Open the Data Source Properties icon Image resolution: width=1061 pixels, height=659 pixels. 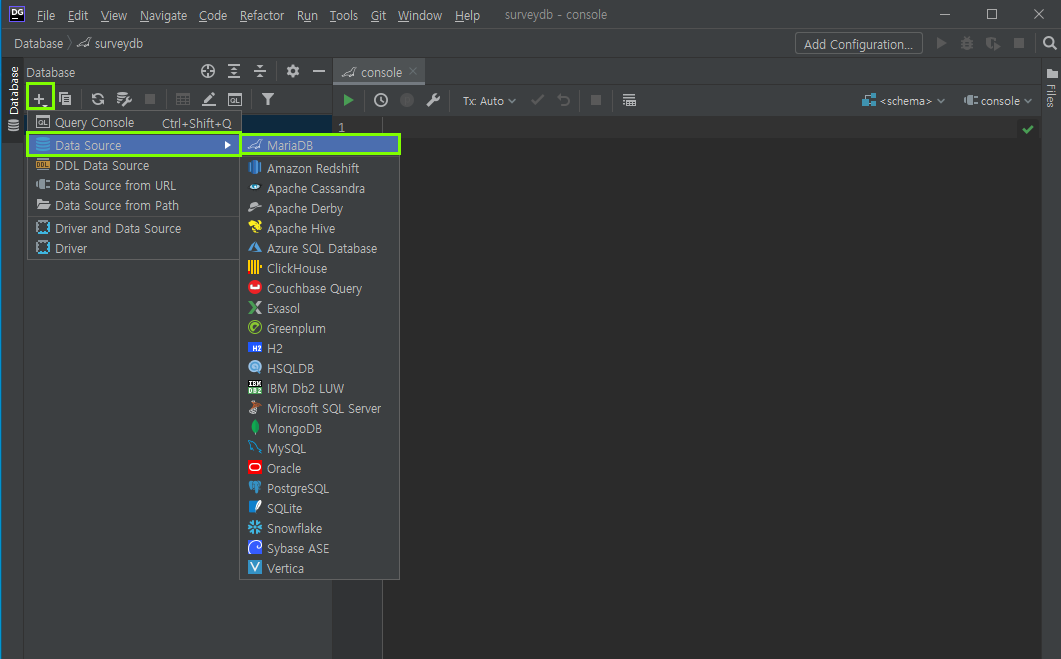124,99
